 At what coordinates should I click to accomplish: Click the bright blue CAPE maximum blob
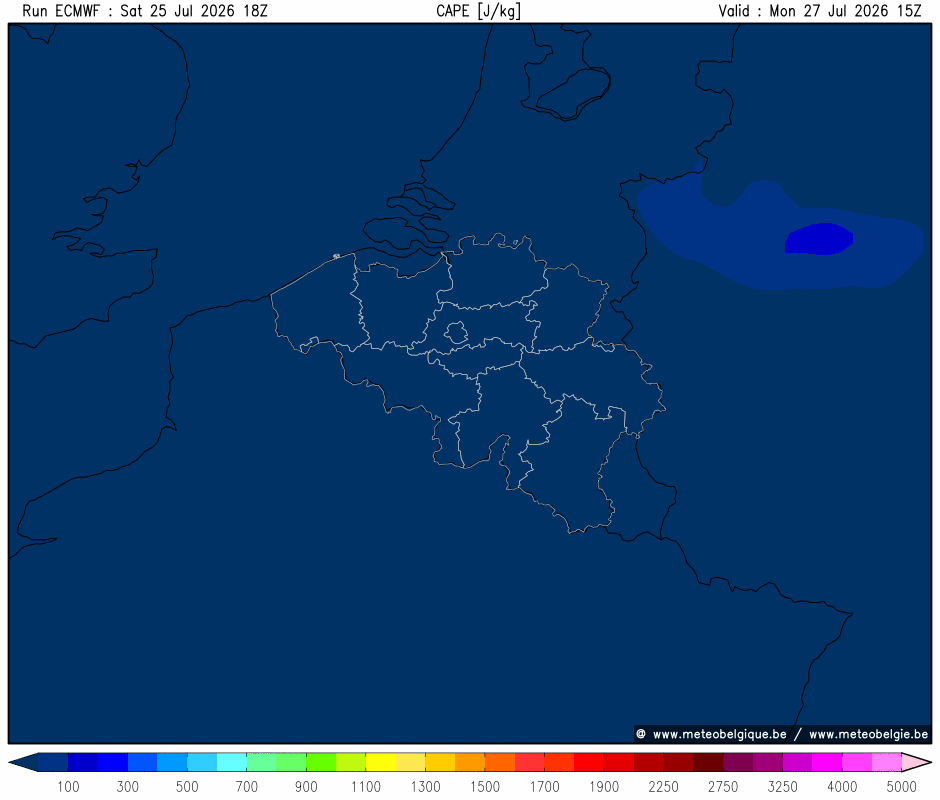(819, 239)
